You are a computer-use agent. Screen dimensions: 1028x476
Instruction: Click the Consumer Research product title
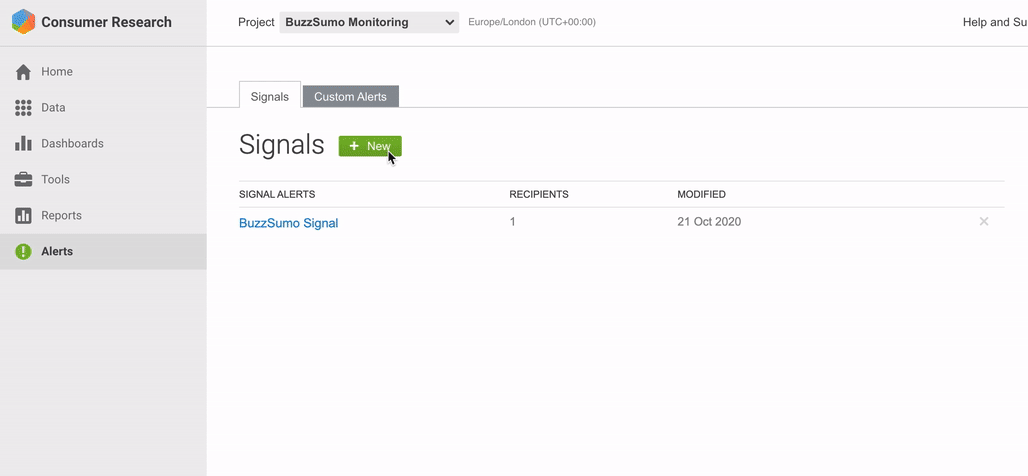106,22
